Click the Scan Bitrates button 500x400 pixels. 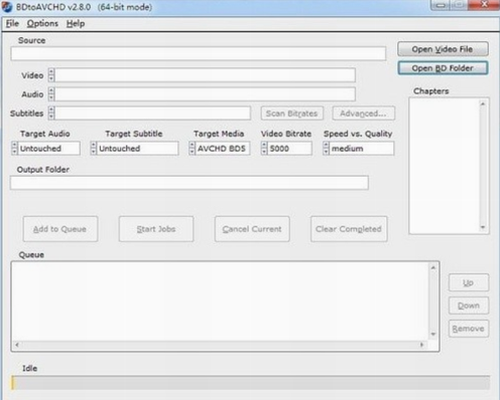292,113
